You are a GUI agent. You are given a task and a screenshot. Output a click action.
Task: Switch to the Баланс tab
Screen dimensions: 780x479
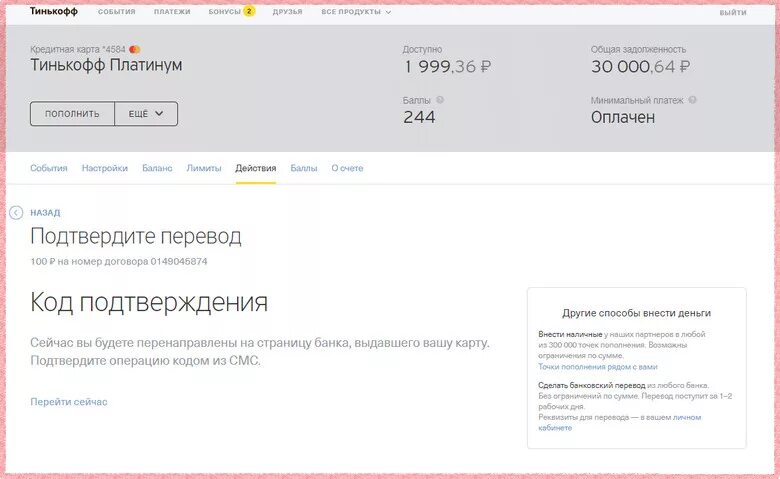[157, 168]
